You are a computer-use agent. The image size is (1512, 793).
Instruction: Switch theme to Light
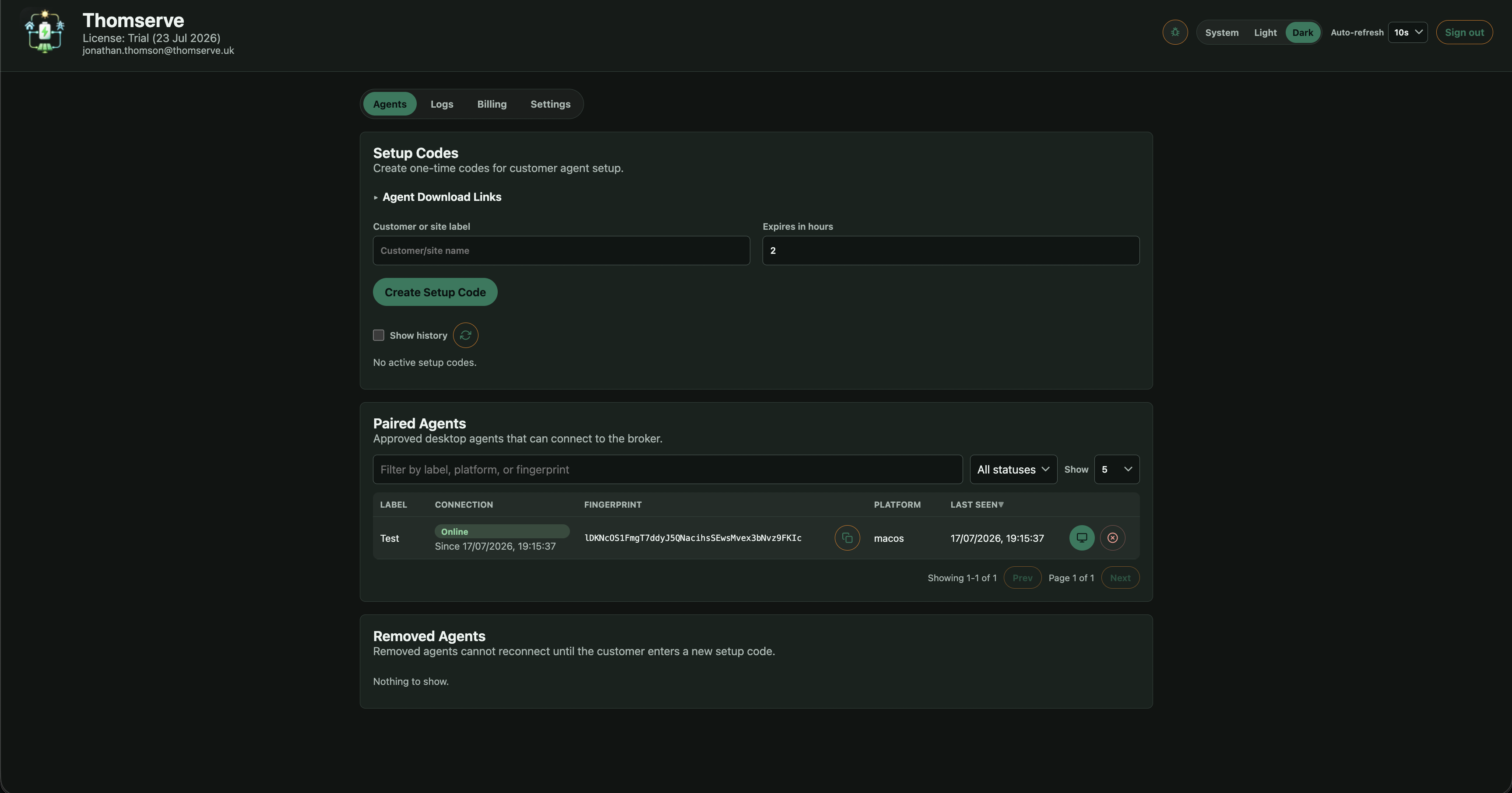[1266, 32]
